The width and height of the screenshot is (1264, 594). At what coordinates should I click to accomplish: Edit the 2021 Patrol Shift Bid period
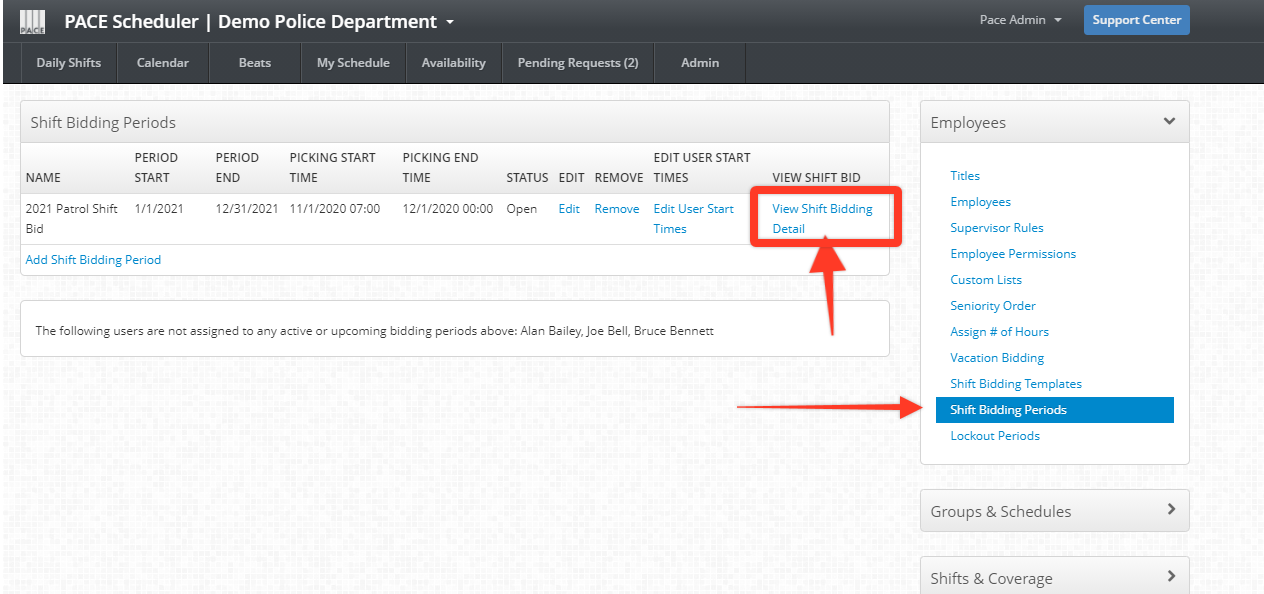568,208
